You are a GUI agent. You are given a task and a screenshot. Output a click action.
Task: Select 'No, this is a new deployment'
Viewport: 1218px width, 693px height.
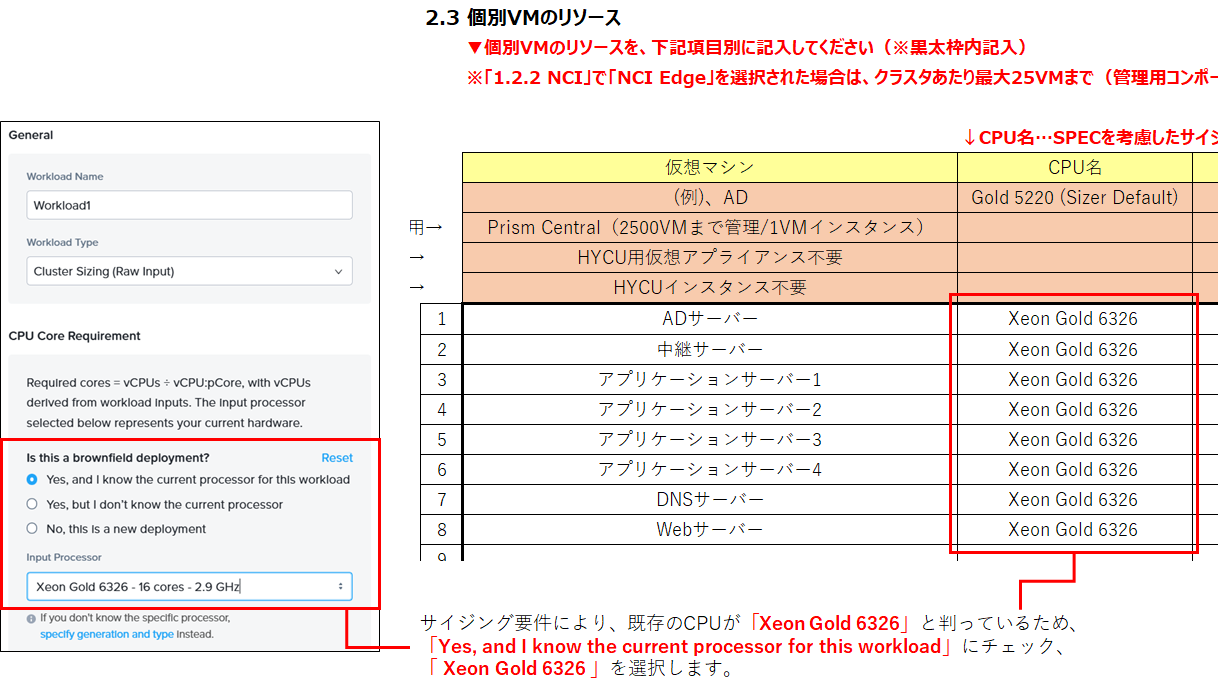click(33, 529)
